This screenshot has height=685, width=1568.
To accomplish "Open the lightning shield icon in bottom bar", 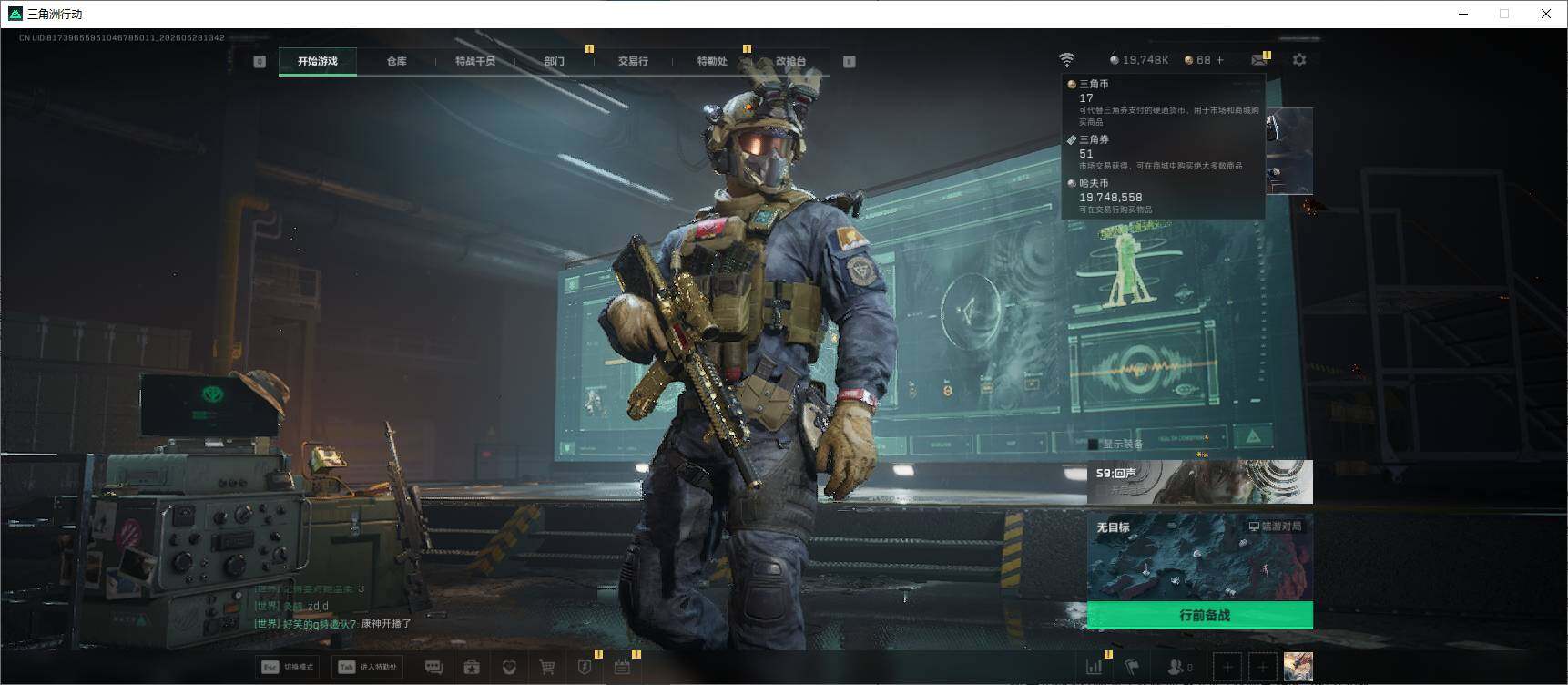I will coord(585,668).
